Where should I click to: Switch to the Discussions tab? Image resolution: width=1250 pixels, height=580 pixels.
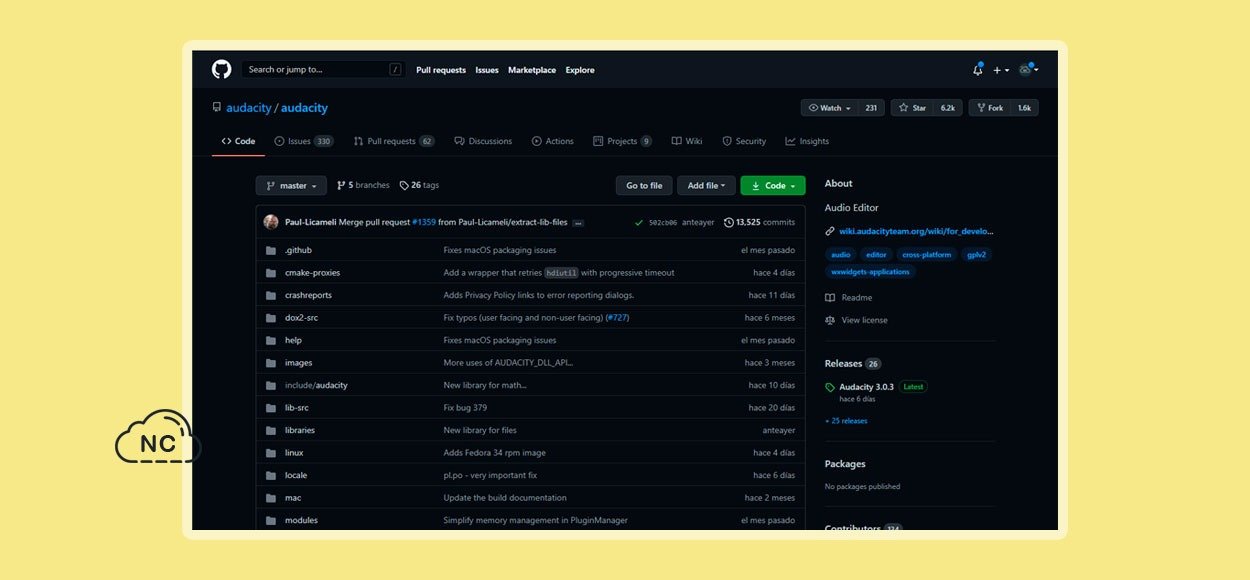pyautogui.click(x=483, y=141)
